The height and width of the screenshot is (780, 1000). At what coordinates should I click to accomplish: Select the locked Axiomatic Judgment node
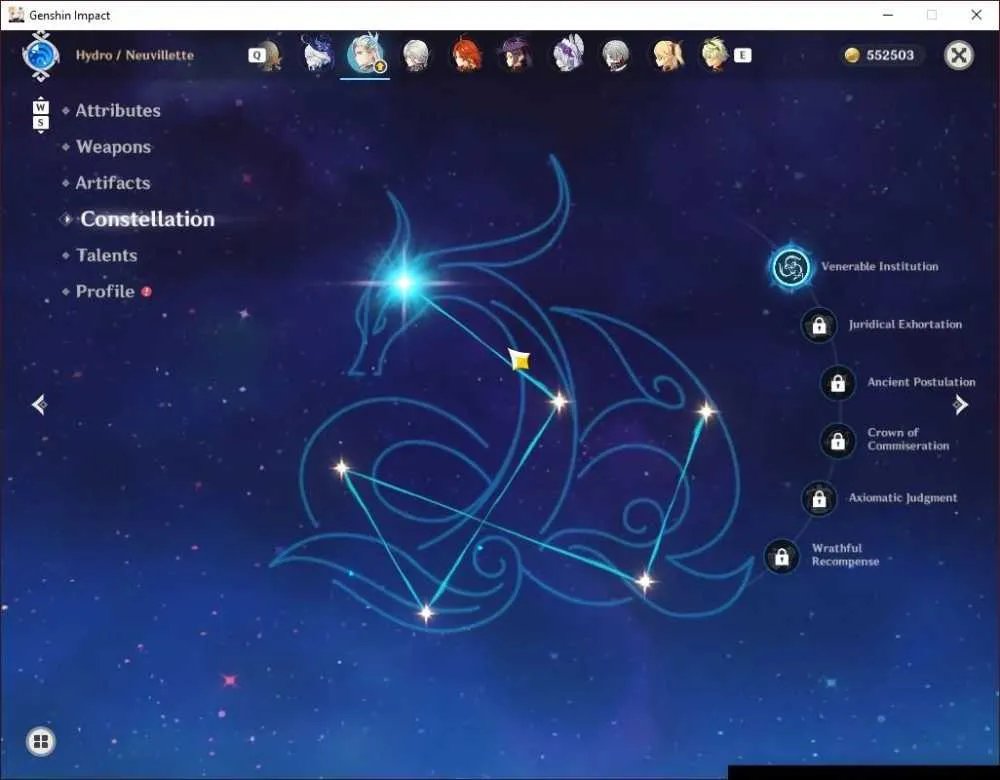point(819,499)
